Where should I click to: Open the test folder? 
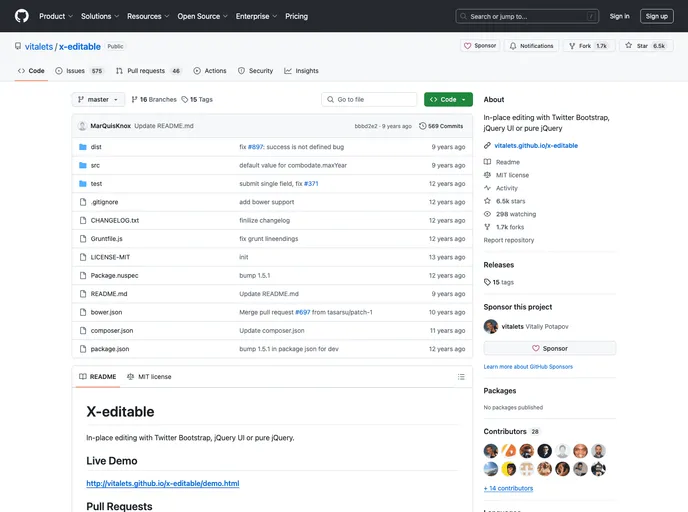coord(96,184)
